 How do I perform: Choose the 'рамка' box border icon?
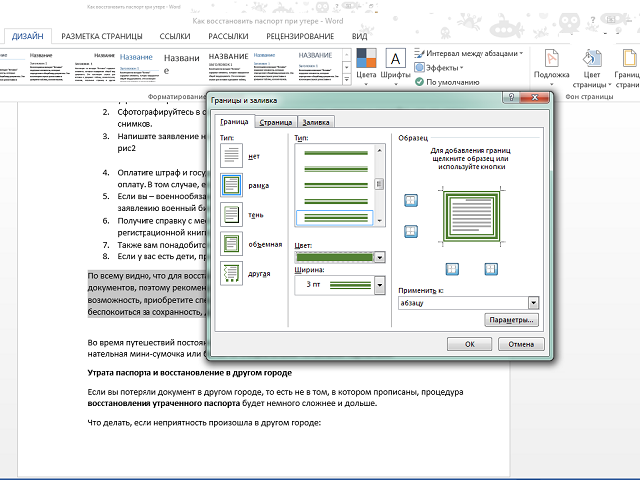[x=232, y=185]
